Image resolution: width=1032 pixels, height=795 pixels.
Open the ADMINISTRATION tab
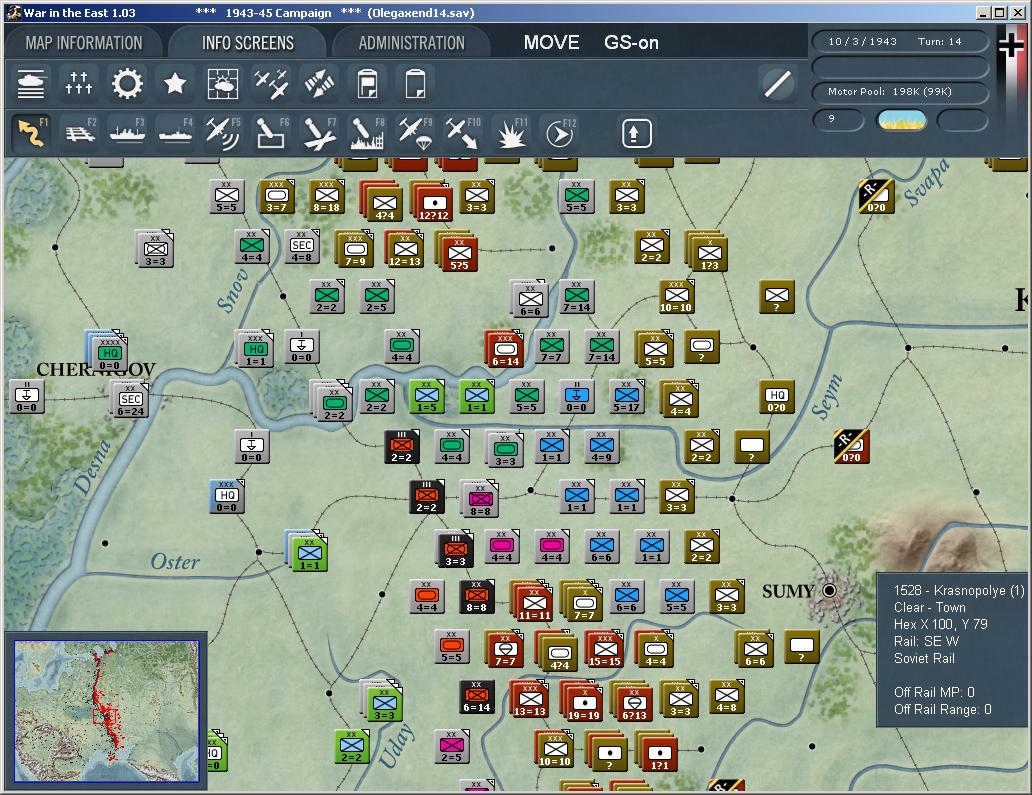click(x=411, y=43)
